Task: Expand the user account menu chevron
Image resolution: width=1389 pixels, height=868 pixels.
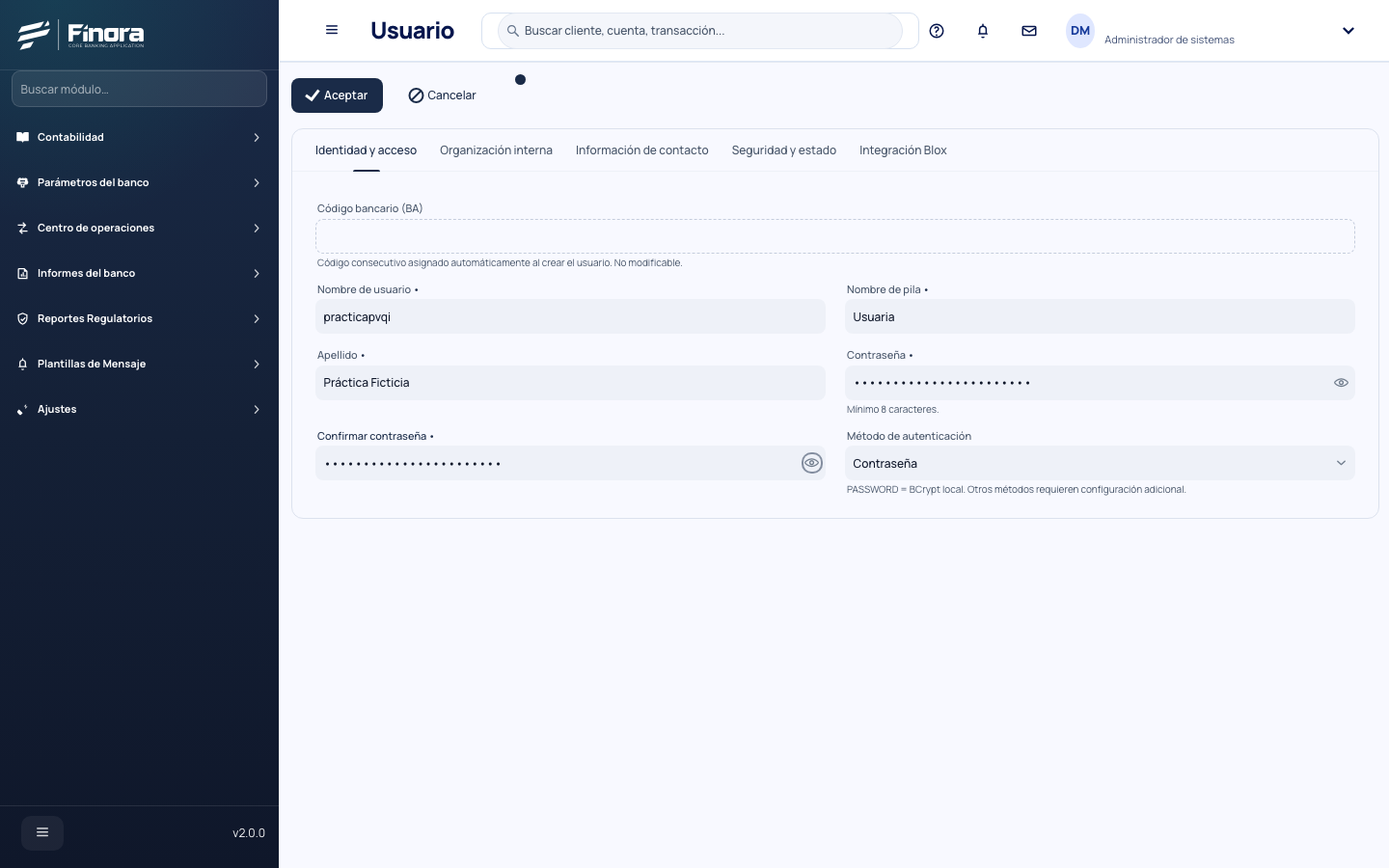Action: [1348, 31]
